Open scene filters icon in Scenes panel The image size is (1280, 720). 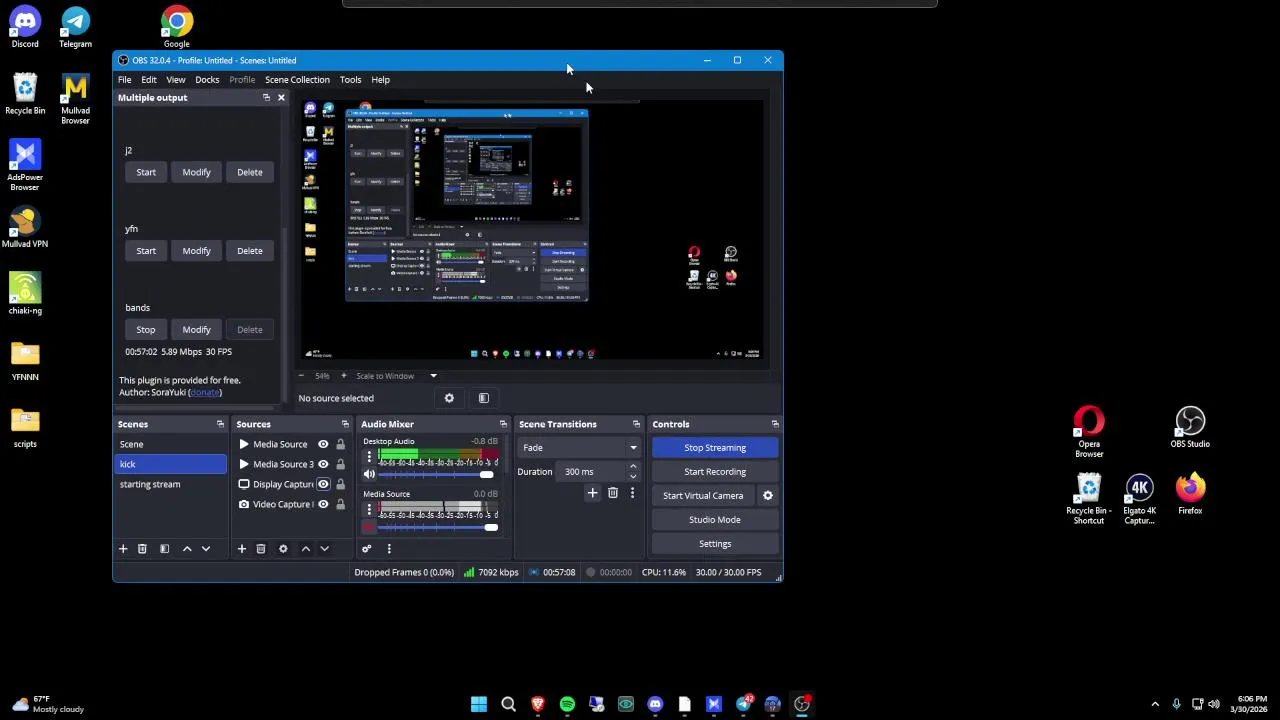point(164,548)
